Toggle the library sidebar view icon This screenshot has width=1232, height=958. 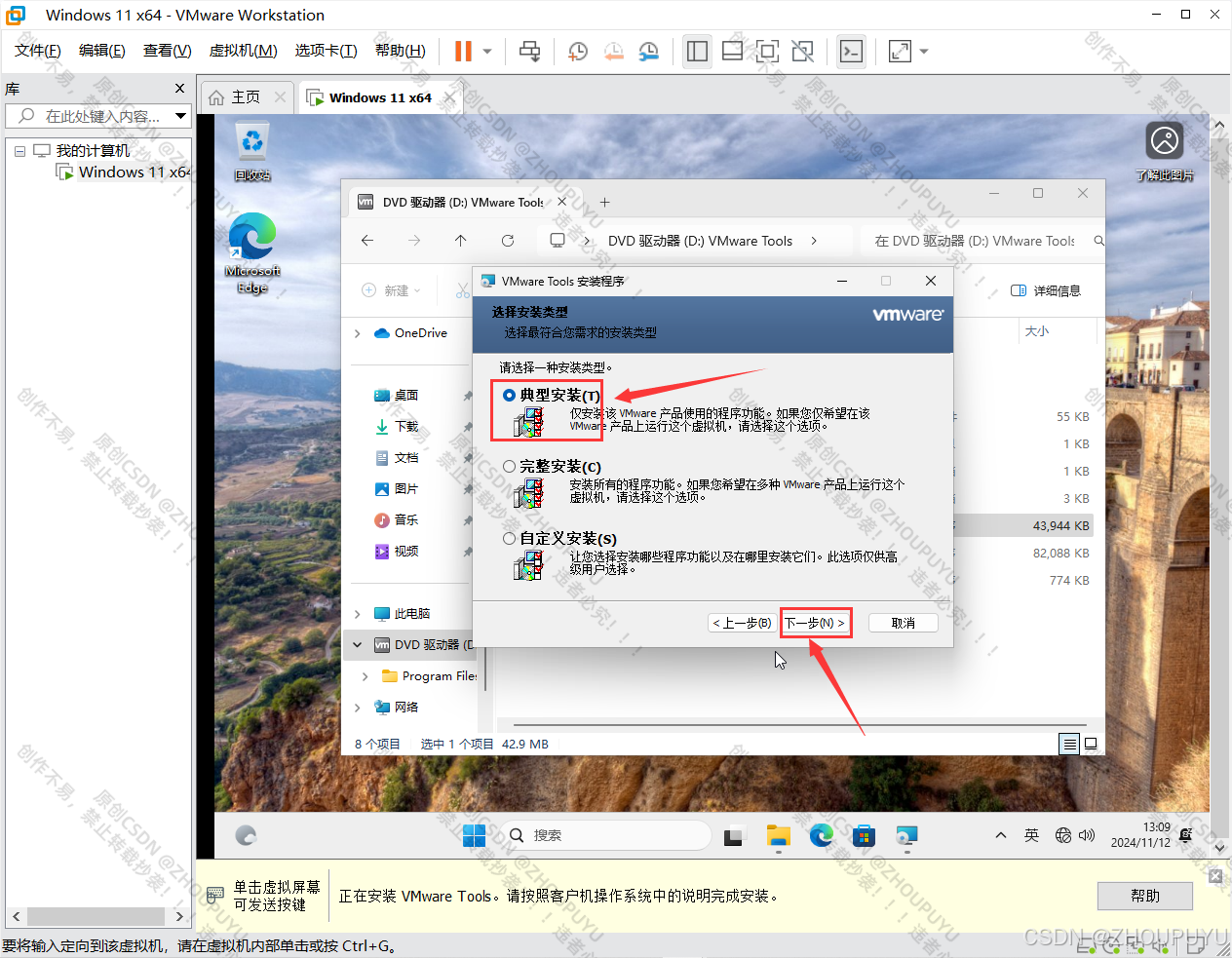point(697,51)
